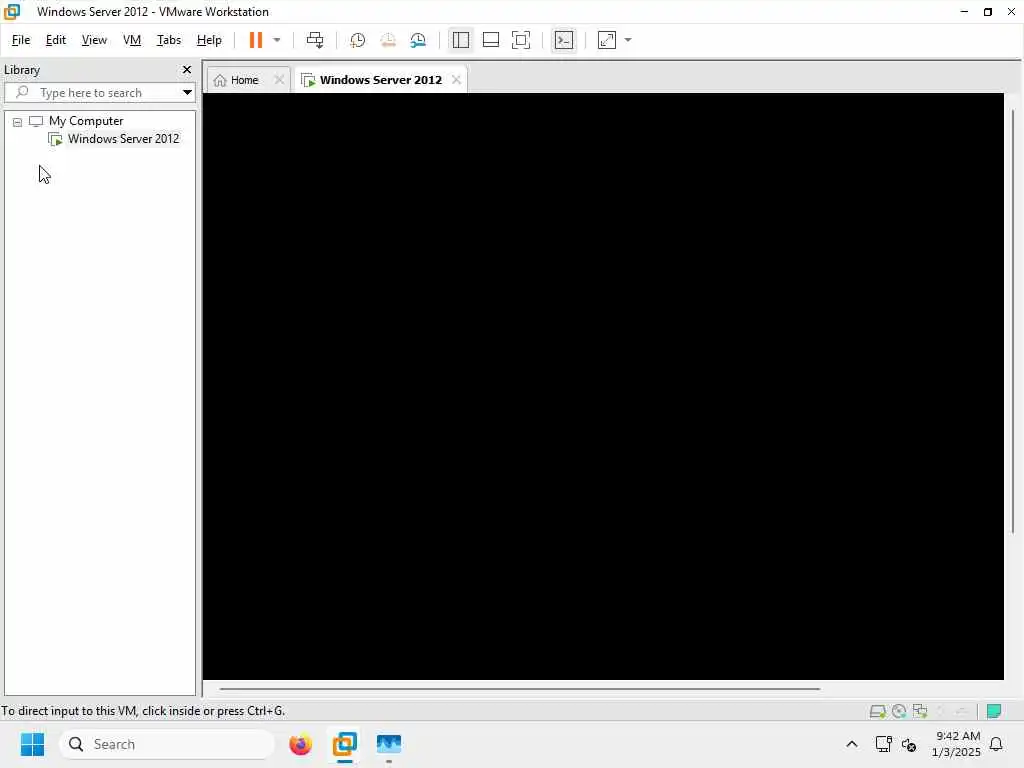Open the clock showing 9:42 AM

click(x=956, y=744)
